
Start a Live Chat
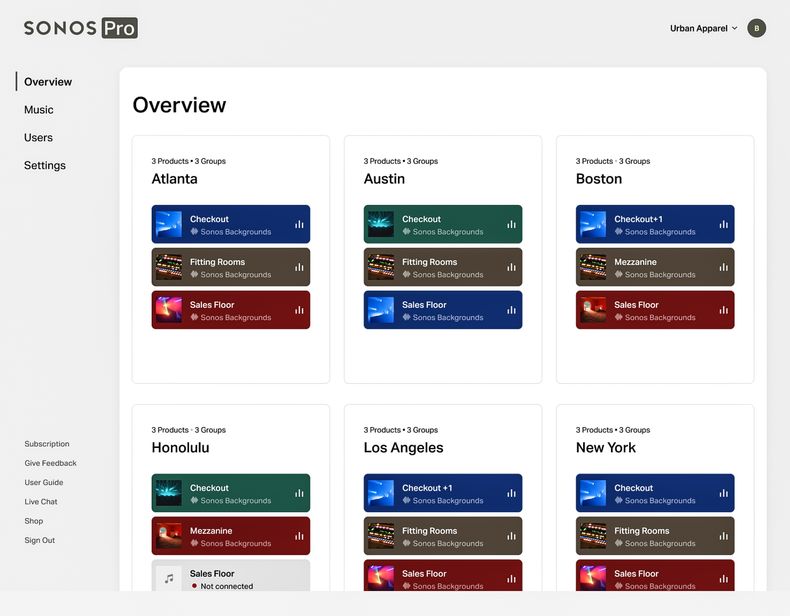click(41, 502)
